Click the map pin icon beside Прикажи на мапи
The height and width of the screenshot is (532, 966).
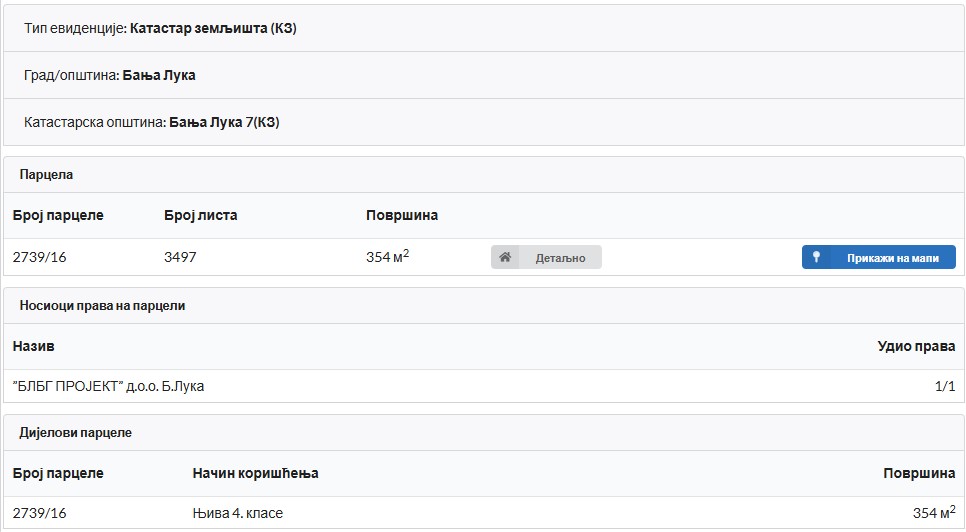point(816,257)
